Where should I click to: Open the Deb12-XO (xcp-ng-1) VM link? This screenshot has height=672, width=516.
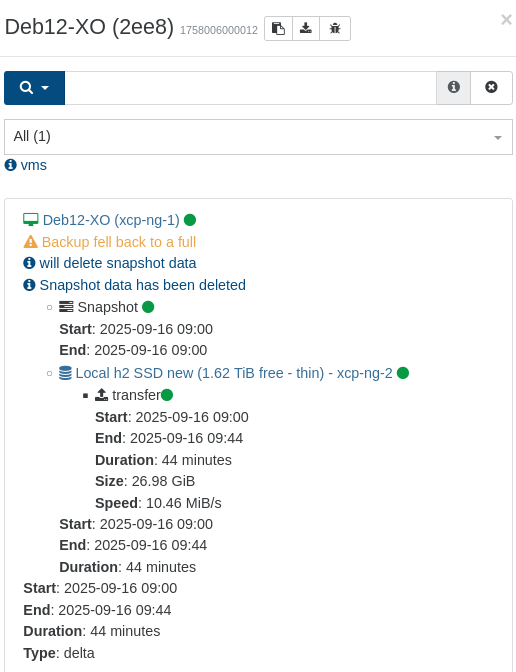click(x=111, y=220)
